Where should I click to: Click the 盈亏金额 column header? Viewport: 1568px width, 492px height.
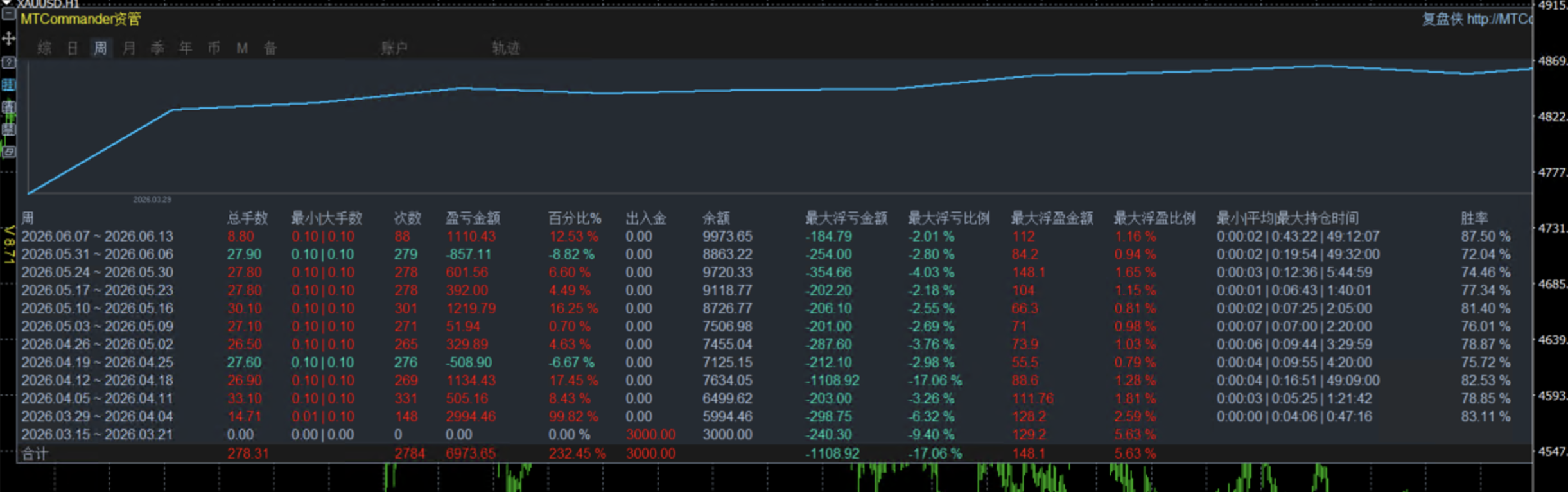pyautogui.click(x=473, y=218)
